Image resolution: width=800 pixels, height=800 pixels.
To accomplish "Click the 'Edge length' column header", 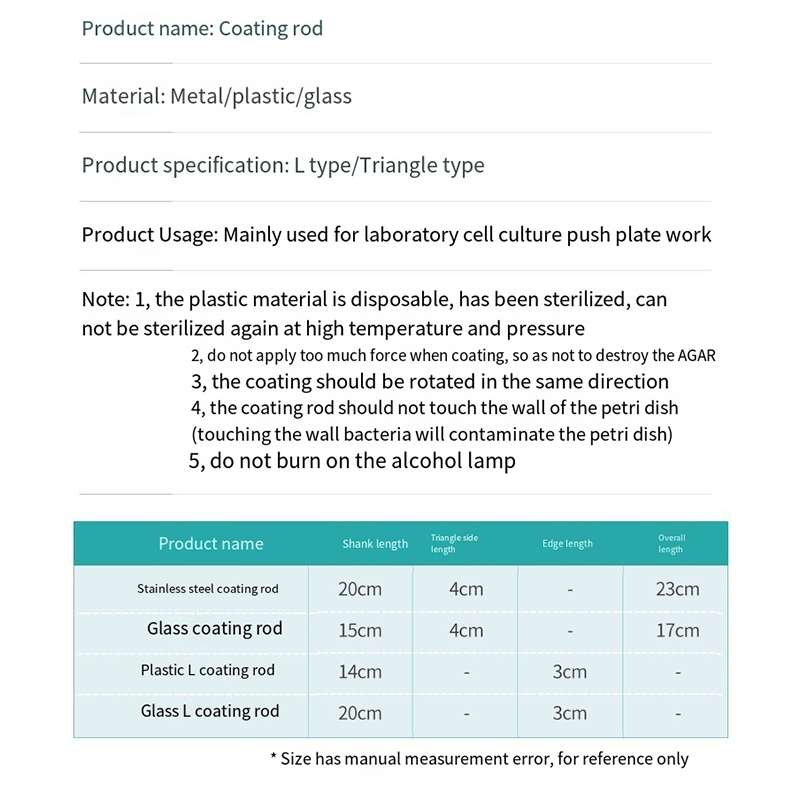I will click(567, 544).
